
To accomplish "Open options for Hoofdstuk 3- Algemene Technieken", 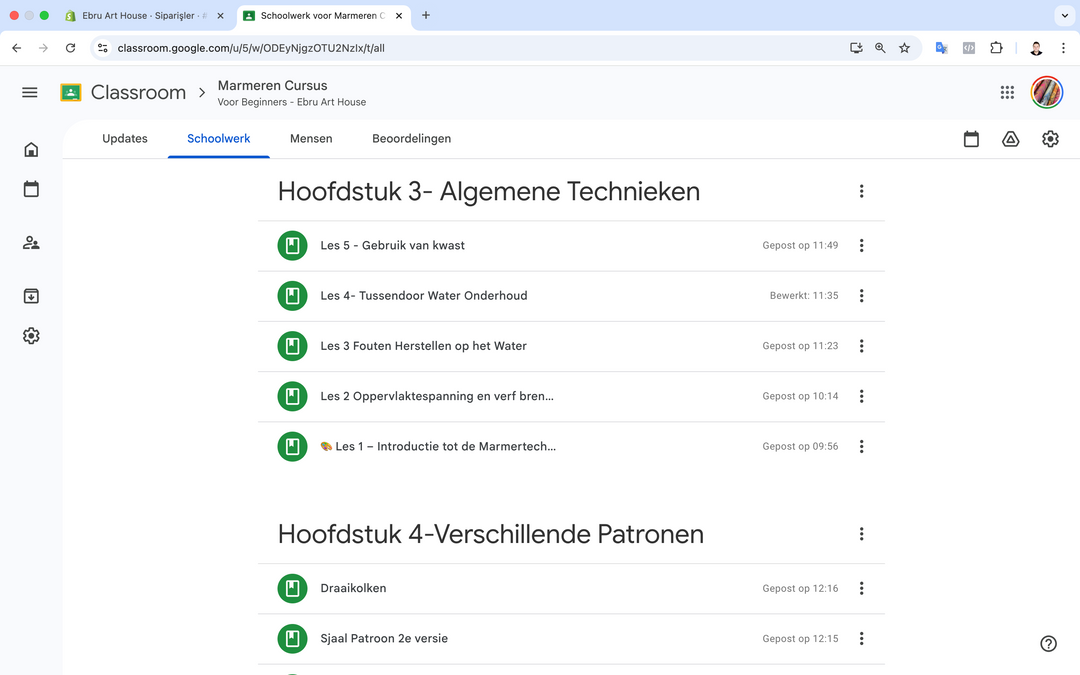I will (861, 191).
